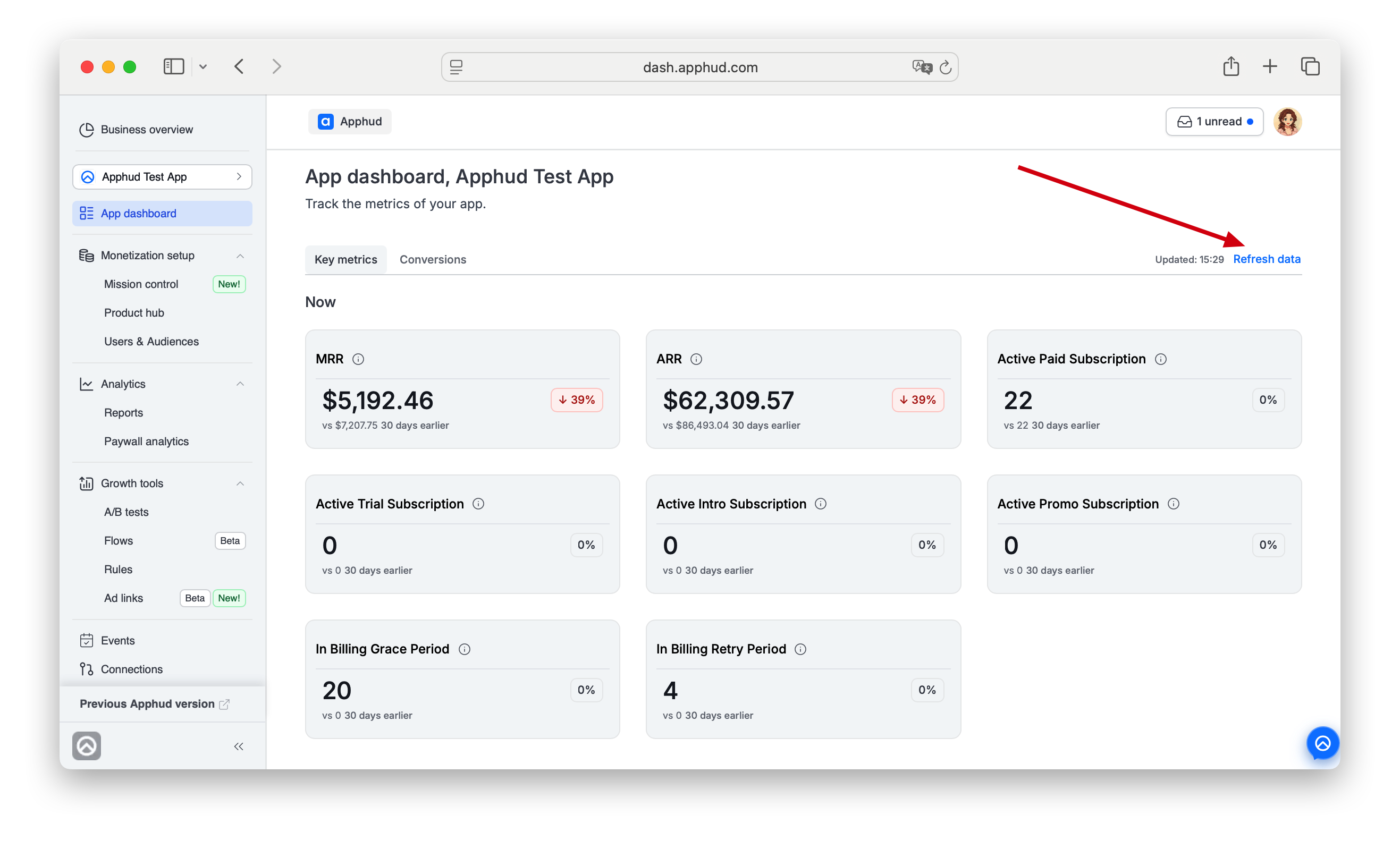Click the Connections branch icon

click(86, 669)
